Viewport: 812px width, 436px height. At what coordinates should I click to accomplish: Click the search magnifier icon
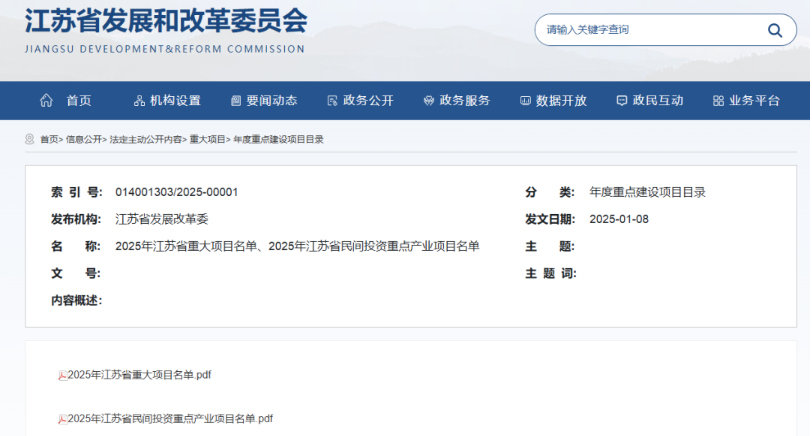pos(774,30)
